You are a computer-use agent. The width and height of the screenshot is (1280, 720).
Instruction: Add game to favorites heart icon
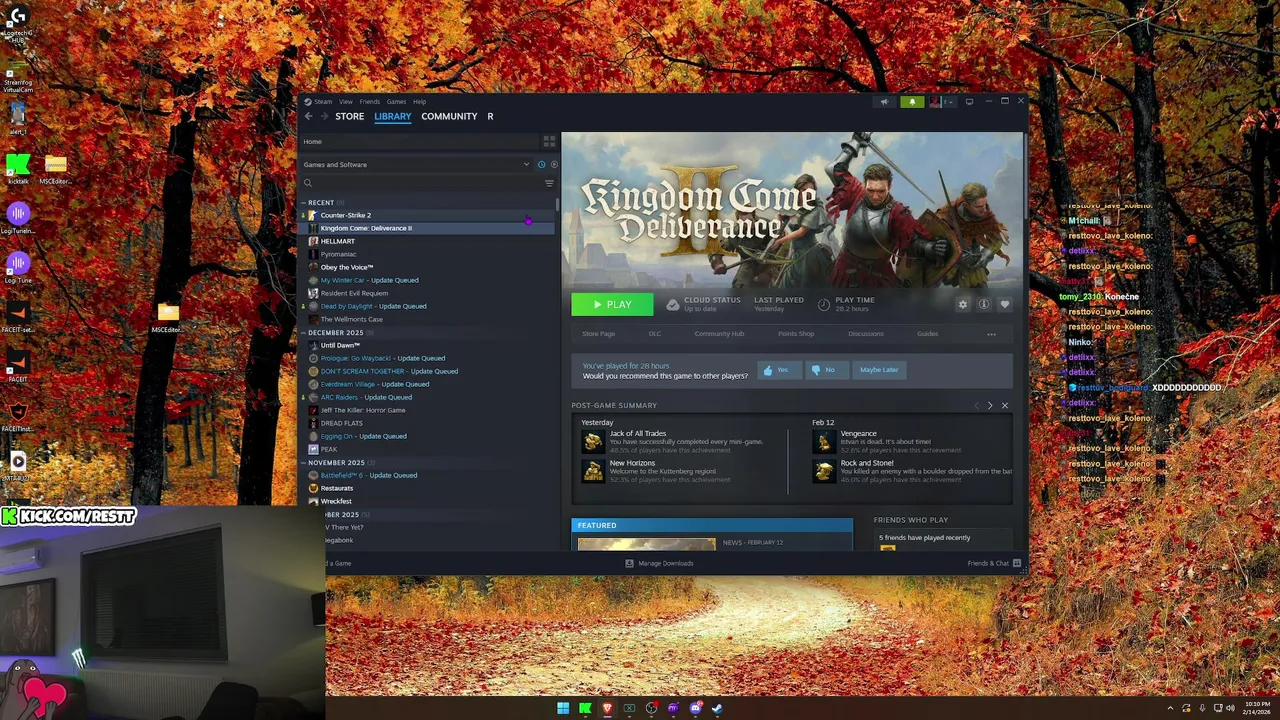pos(1005,305)
